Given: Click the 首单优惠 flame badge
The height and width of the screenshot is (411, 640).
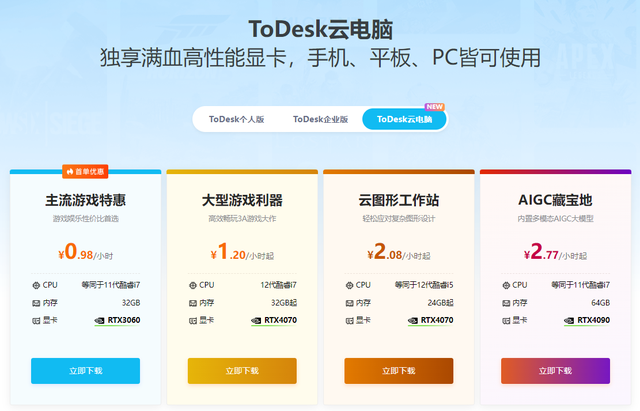Looking at the screenshot, I should pos(85,171).
